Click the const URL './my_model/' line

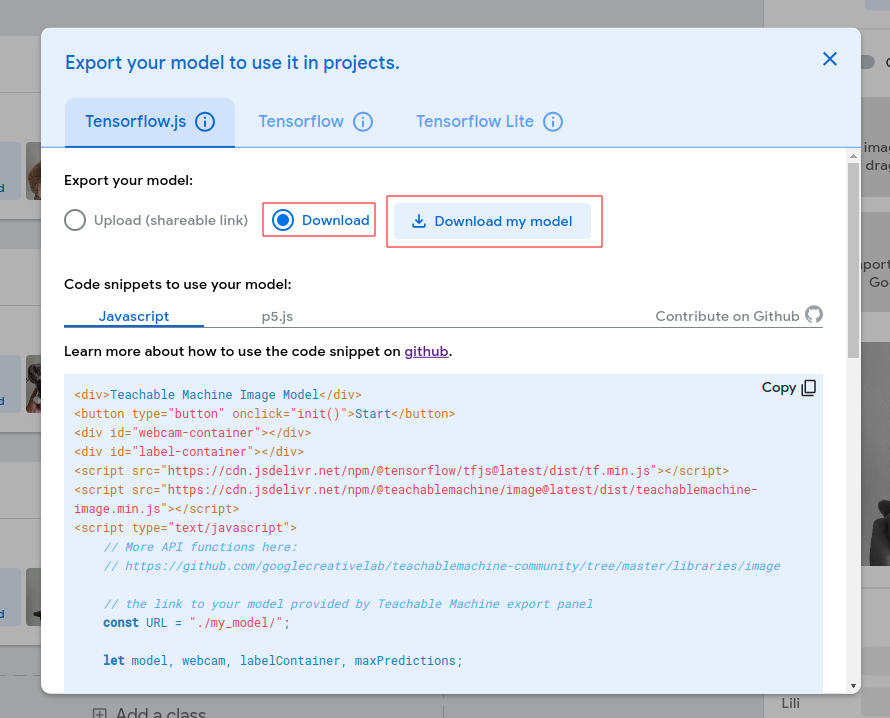(196, 623)
